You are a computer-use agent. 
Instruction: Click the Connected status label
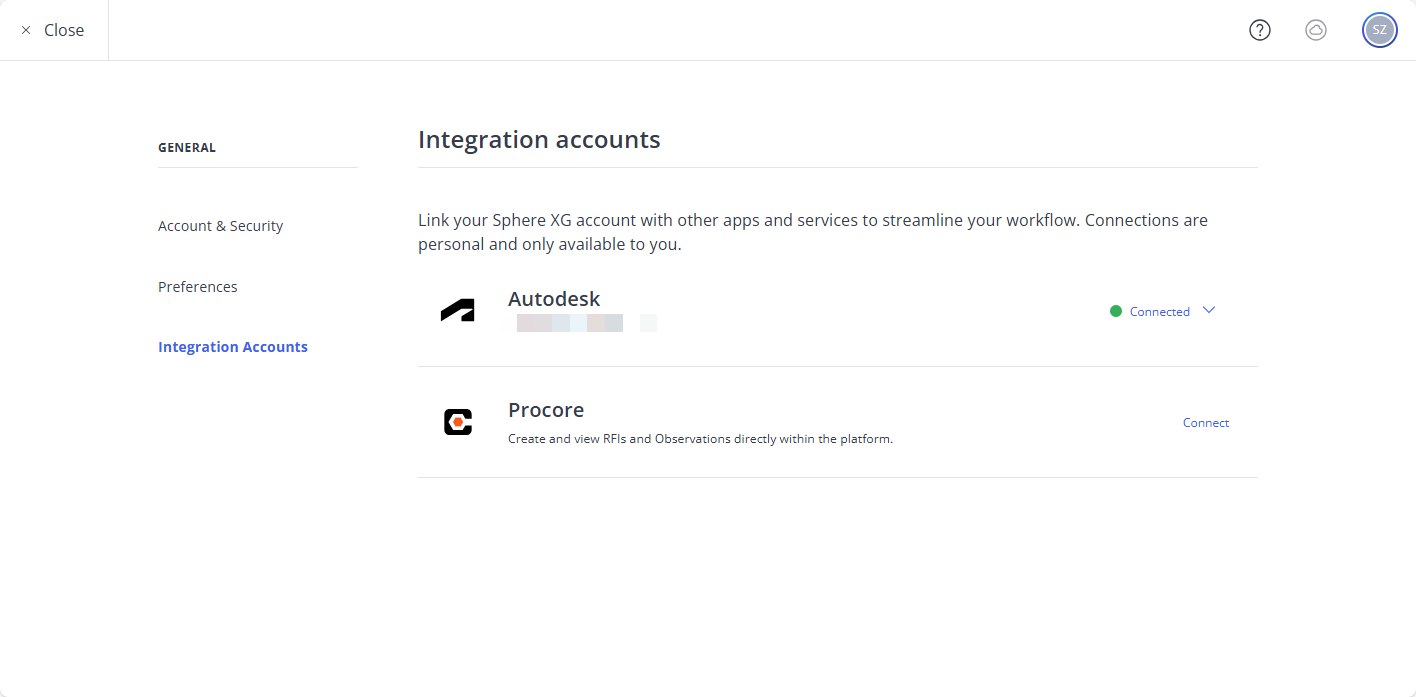point(1159,312)
